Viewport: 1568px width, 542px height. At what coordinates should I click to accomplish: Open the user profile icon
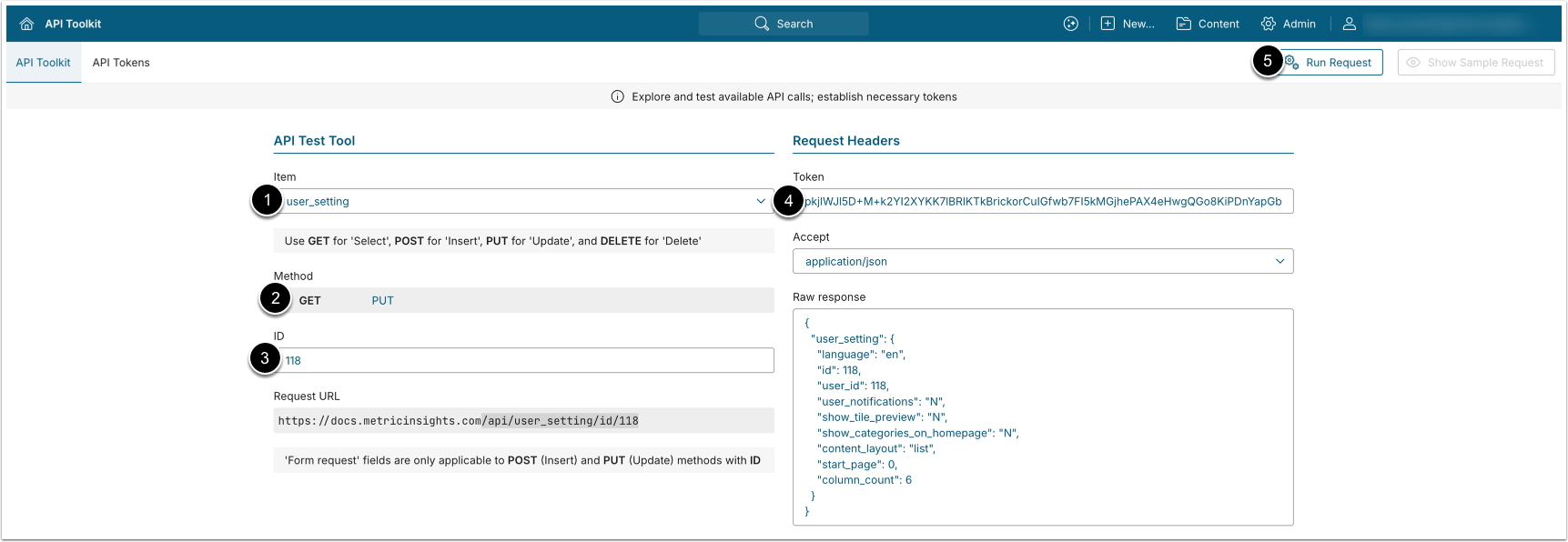click(x=1350, y=24)
